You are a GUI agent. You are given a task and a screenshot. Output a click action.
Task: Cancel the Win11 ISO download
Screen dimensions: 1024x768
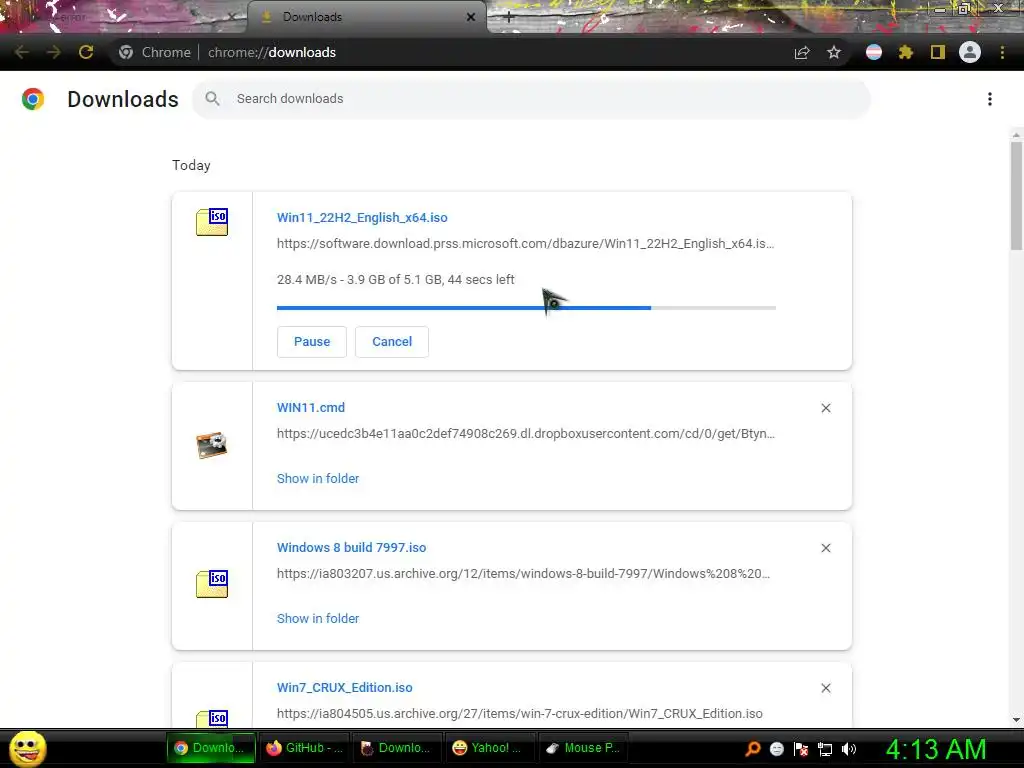click(392, 342)
